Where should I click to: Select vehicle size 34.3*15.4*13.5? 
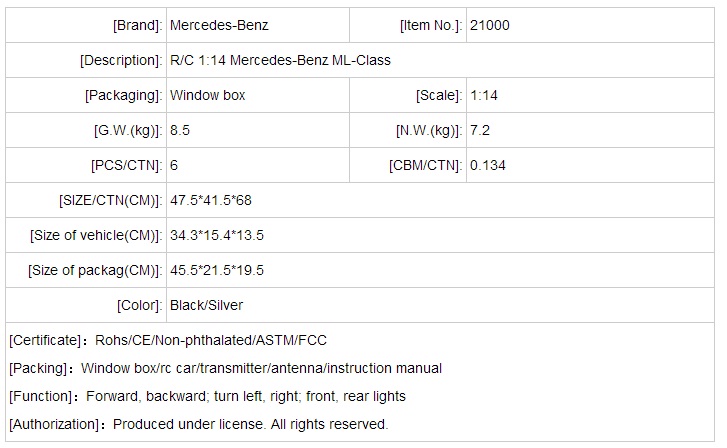coord(217,235)
